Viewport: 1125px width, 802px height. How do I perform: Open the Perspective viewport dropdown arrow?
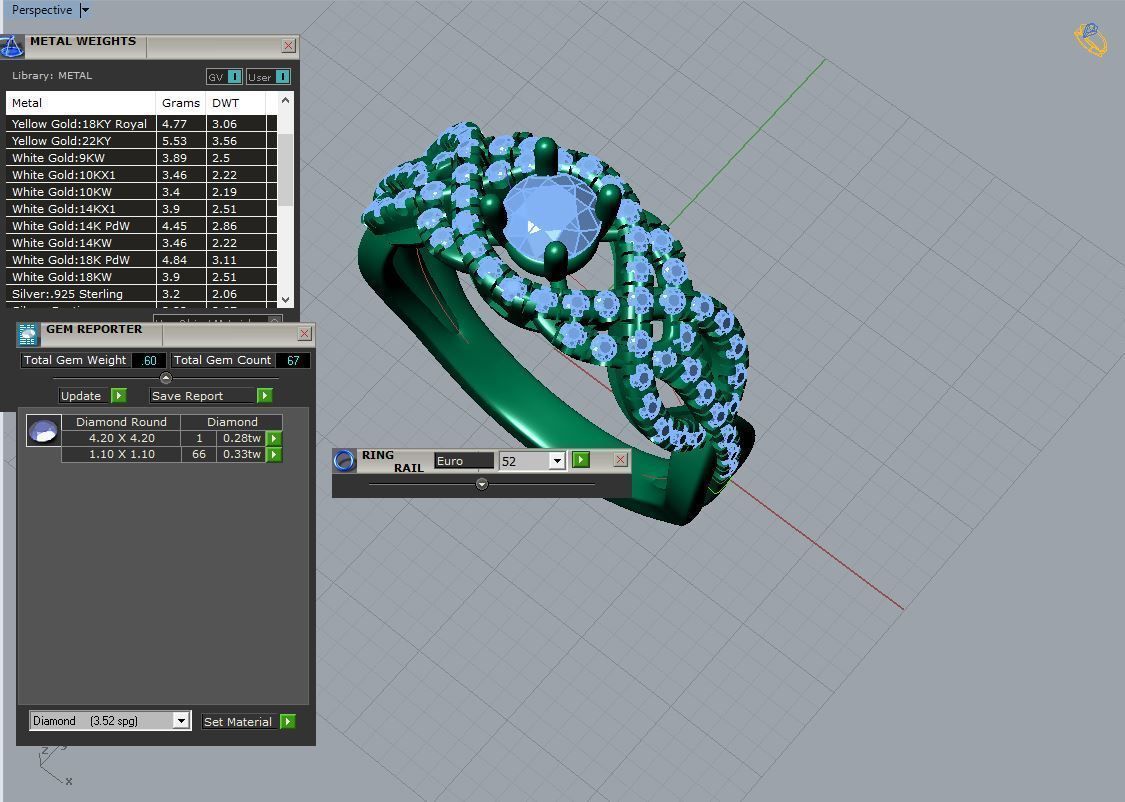(x=85, y=10)
